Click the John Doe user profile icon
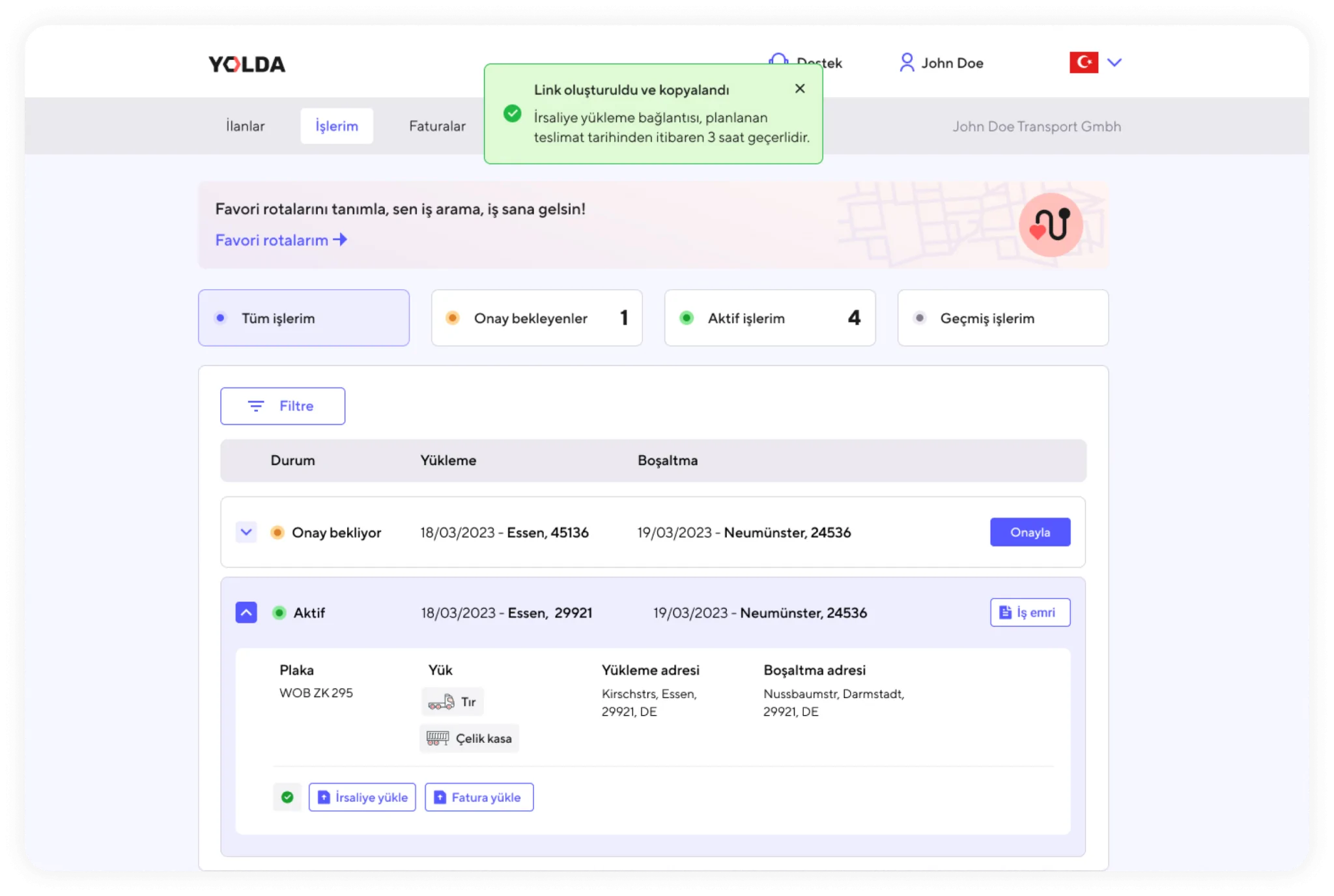 click(906, 63)
